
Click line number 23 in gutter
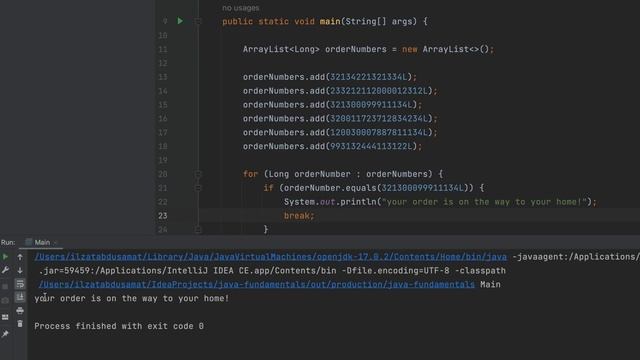[162, 216]
